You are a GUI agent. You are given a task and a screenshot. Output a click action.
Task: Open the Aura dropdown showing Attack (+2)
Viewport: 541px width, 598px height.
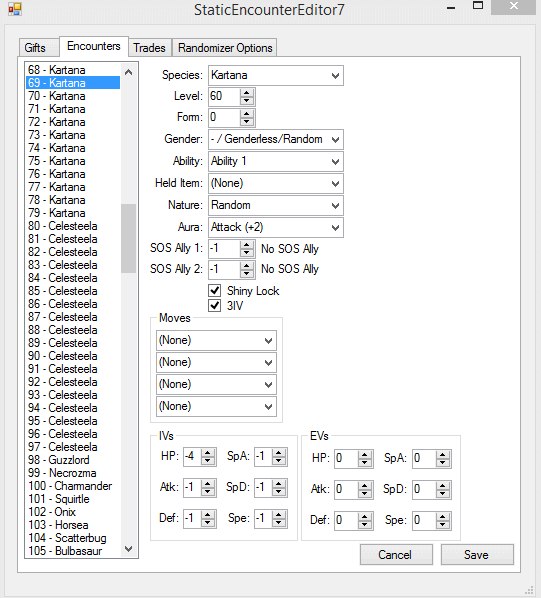tap(276, 227)
